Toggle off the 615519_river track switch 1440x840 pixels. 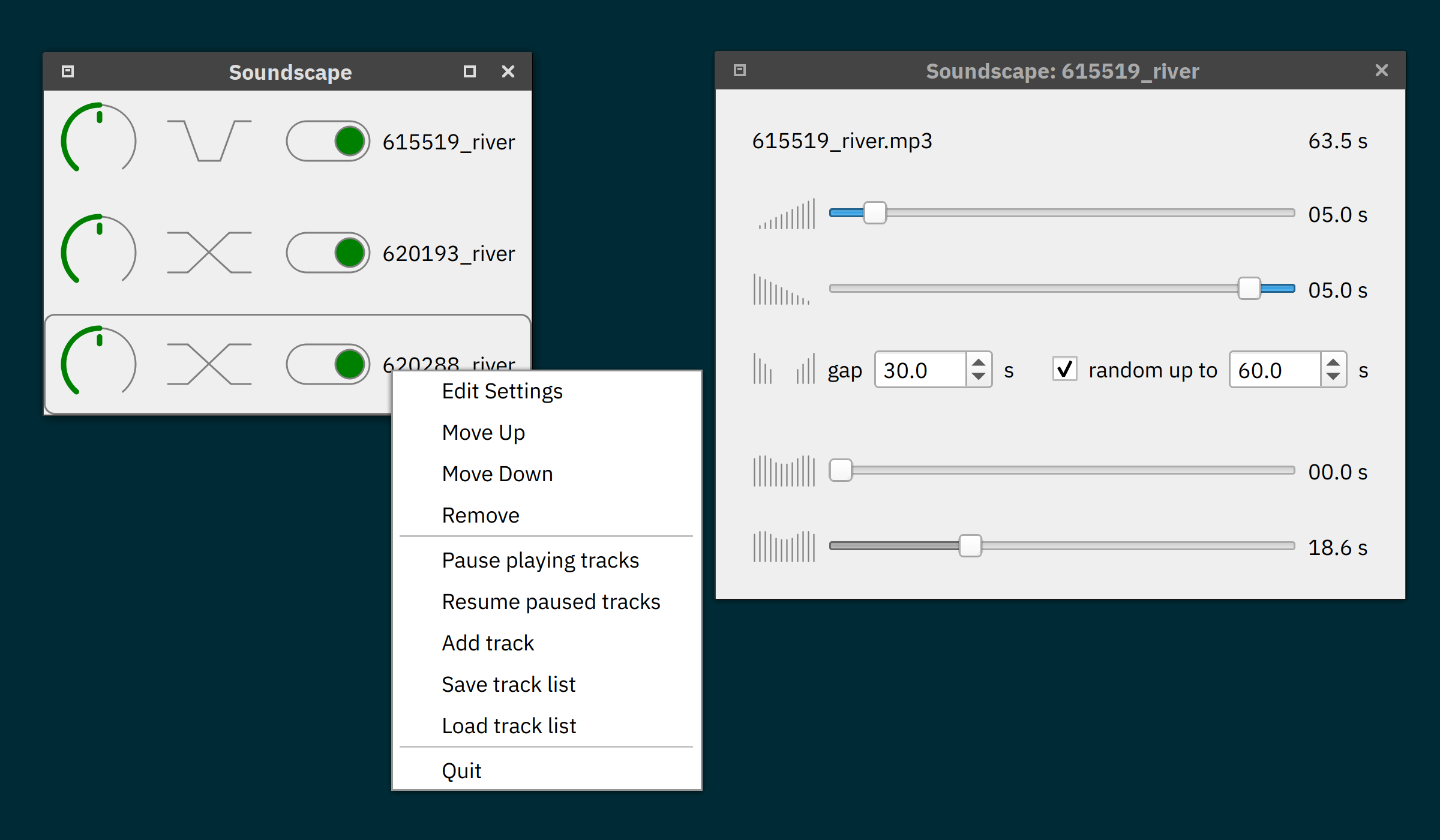(x=328, y=141)
